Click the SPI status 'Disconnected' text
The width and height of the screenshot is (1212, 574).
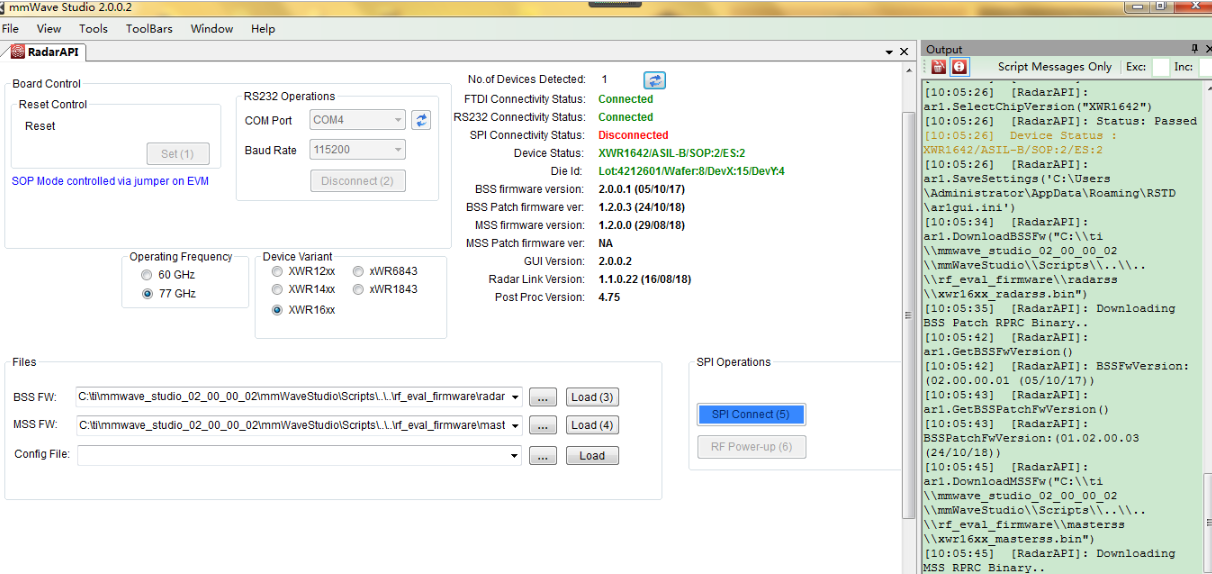pos(633,135)
